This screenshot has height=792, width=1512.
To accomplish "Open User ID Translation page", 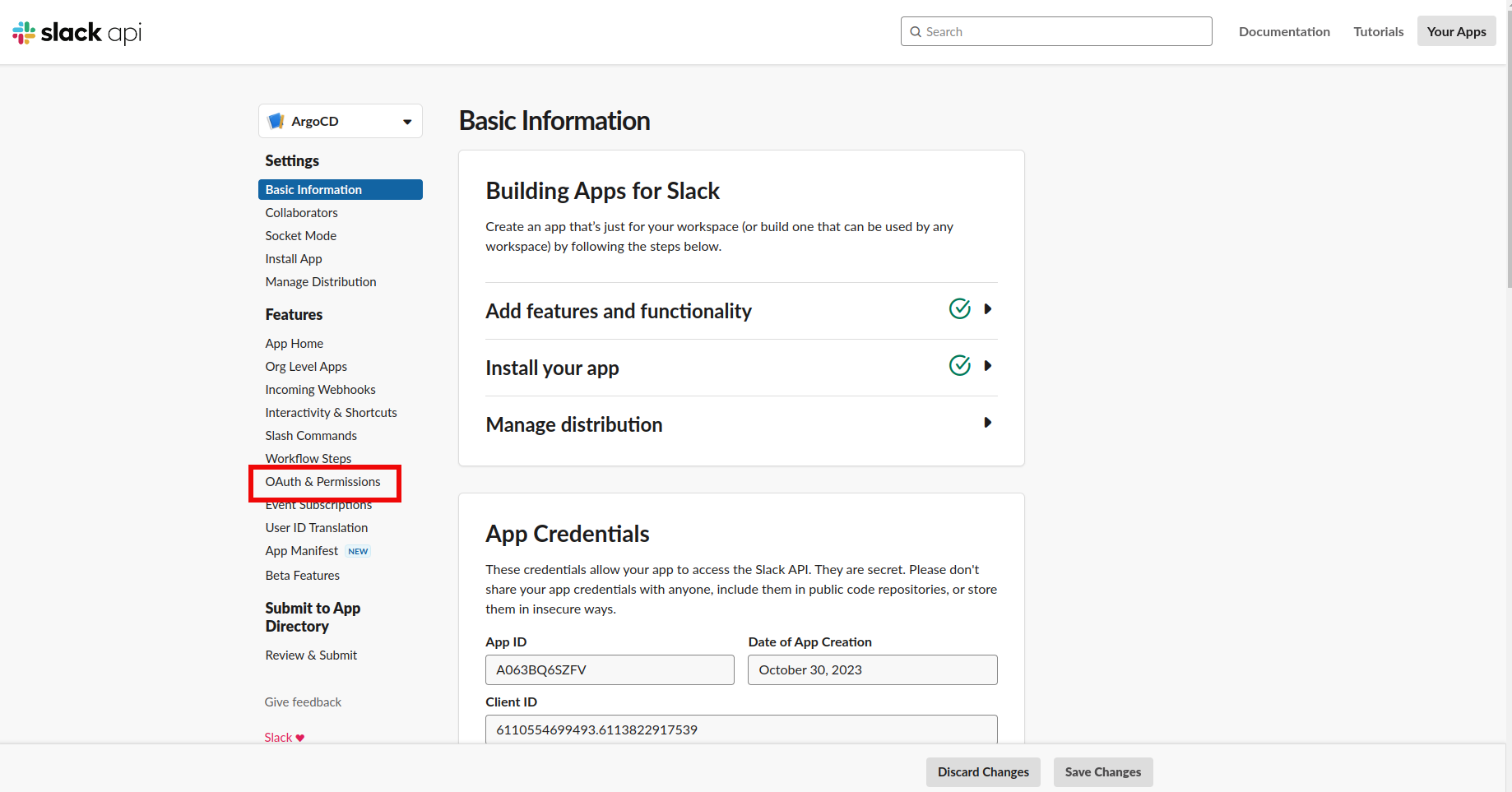I will (317, 528).
